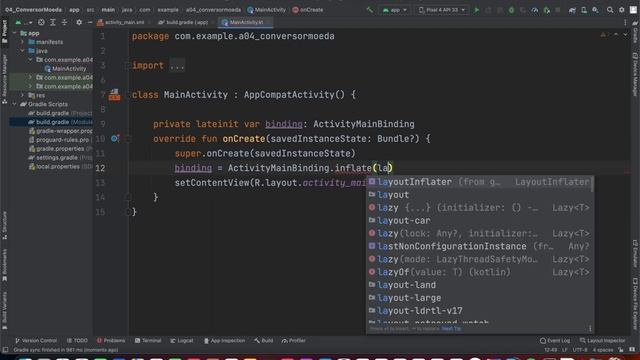Choose layoutInflater completion suggestion

pos(479,182)
